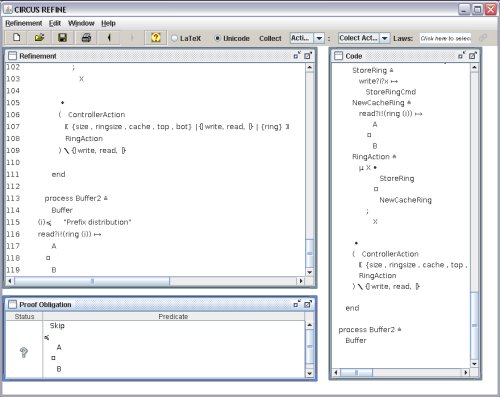
Task: Click the link icon beside the Laws field
Action: (x=483, y=38)
